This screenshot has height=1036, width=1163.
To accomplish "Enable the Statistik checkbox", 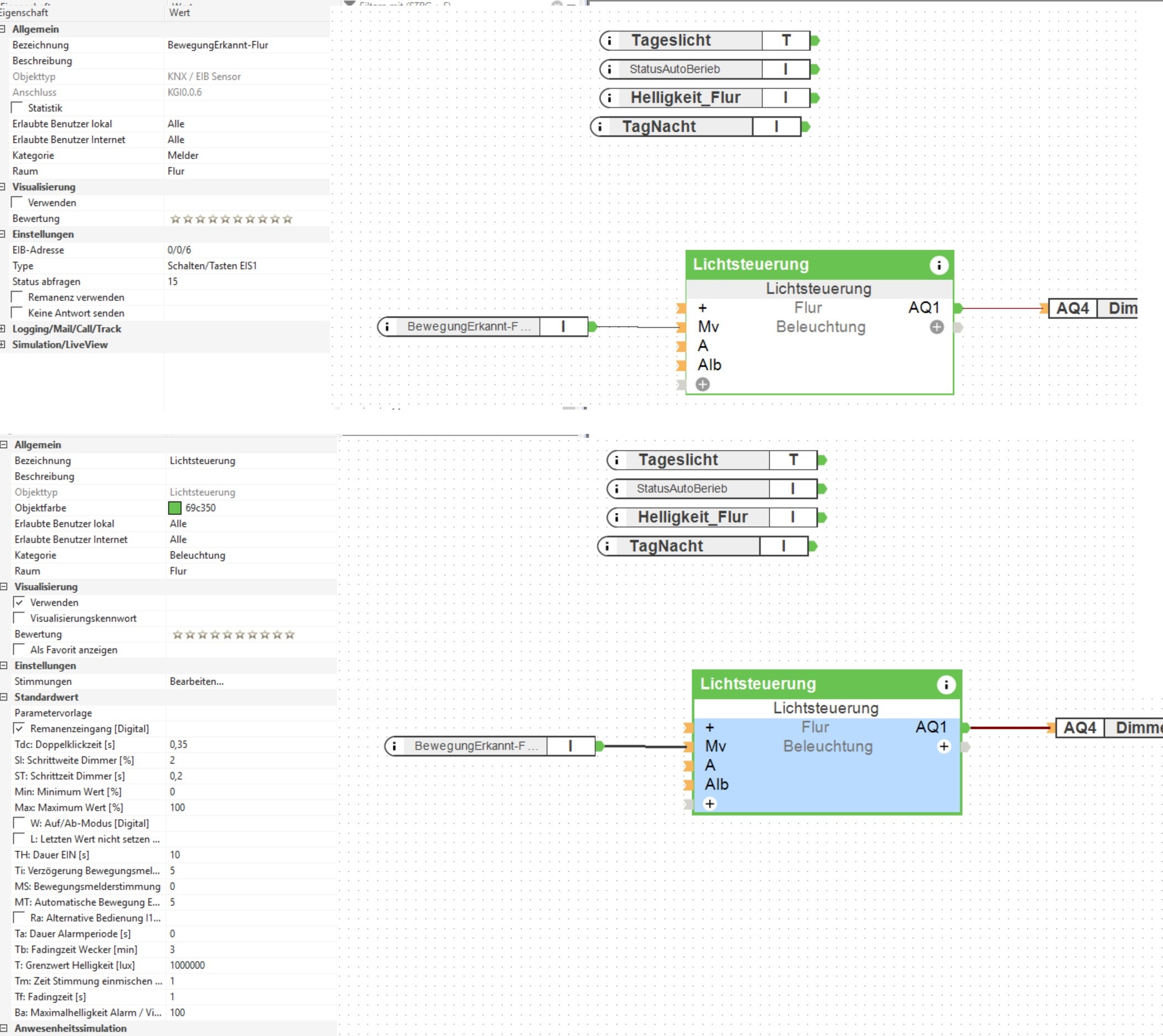I will tap(18, 107).
